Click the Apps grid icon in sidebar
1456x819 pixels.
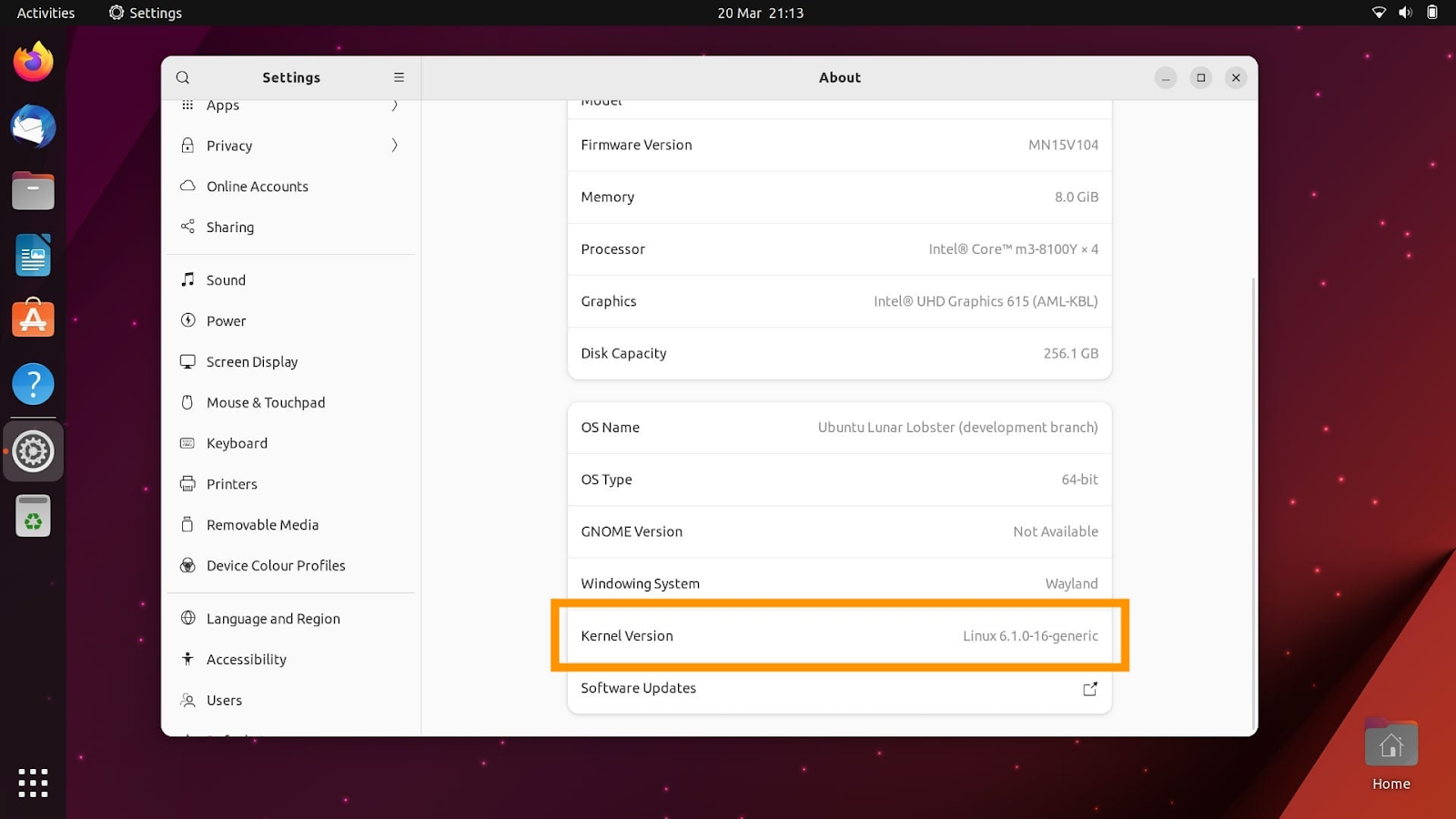[187, 105]
